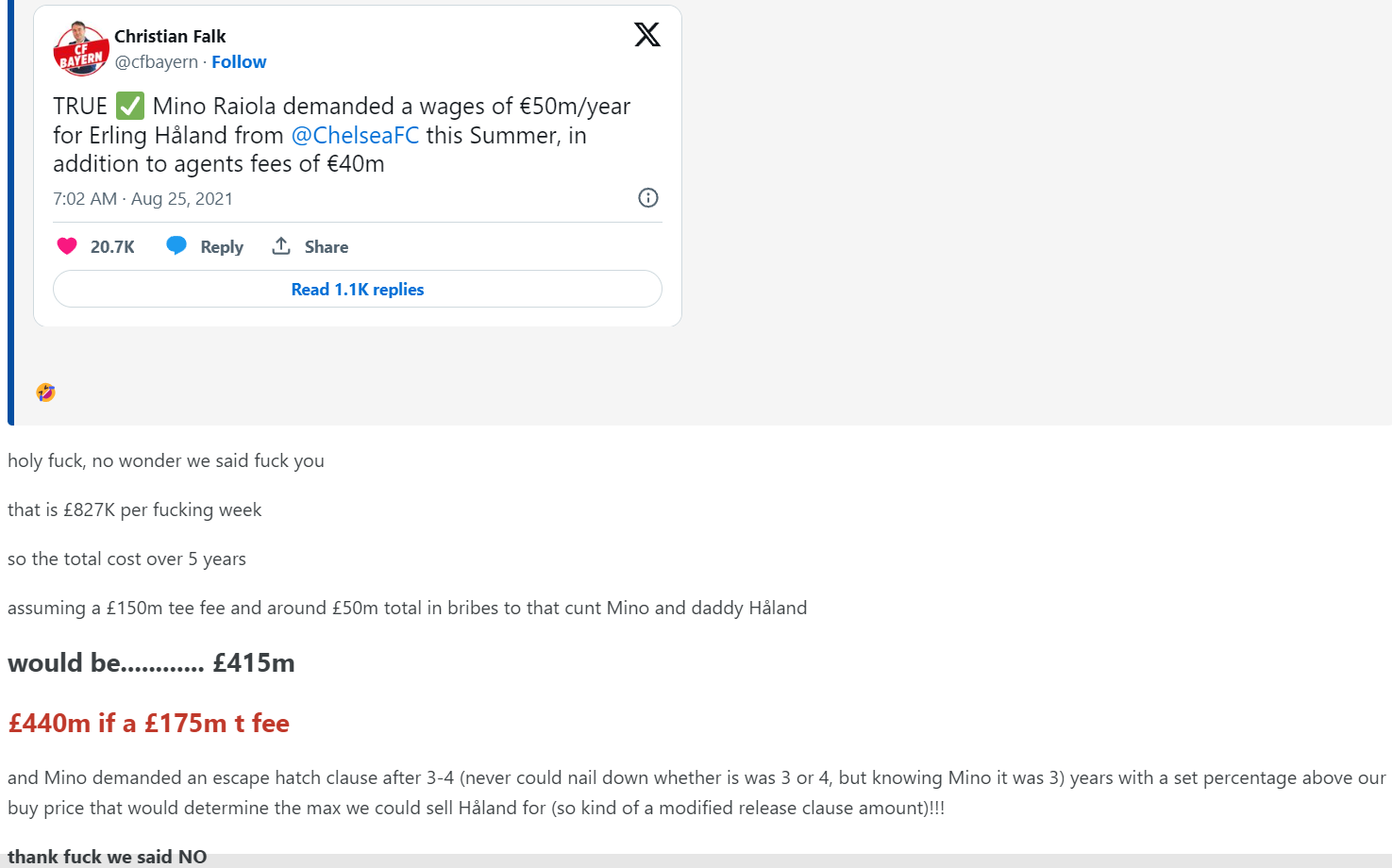Open the CF Bayern profile avatar
The image size is (1392, 868).
(80, 49)
